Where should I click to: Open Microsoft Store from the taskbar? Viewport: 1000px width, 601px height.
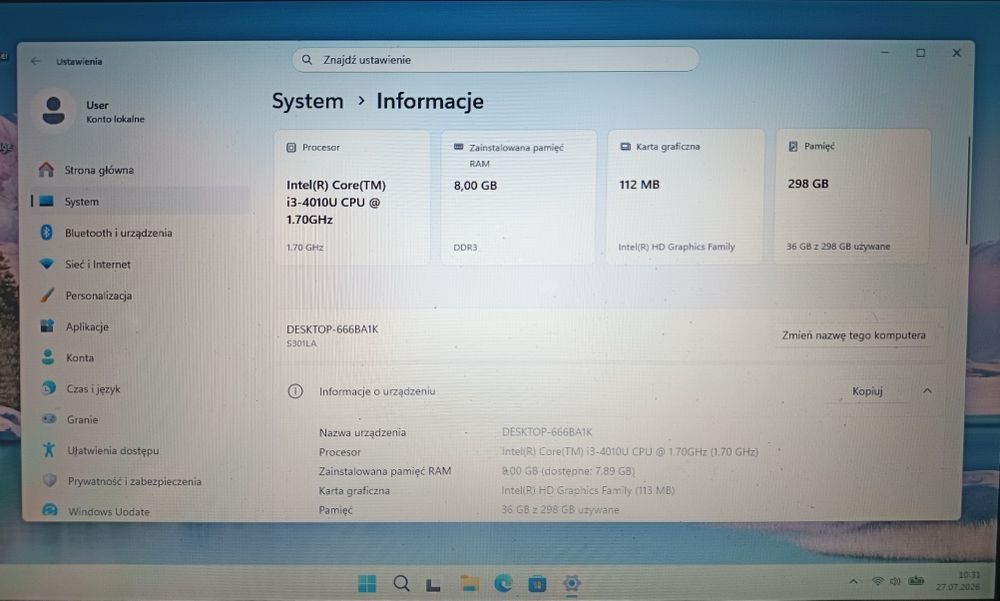point(537,583)
